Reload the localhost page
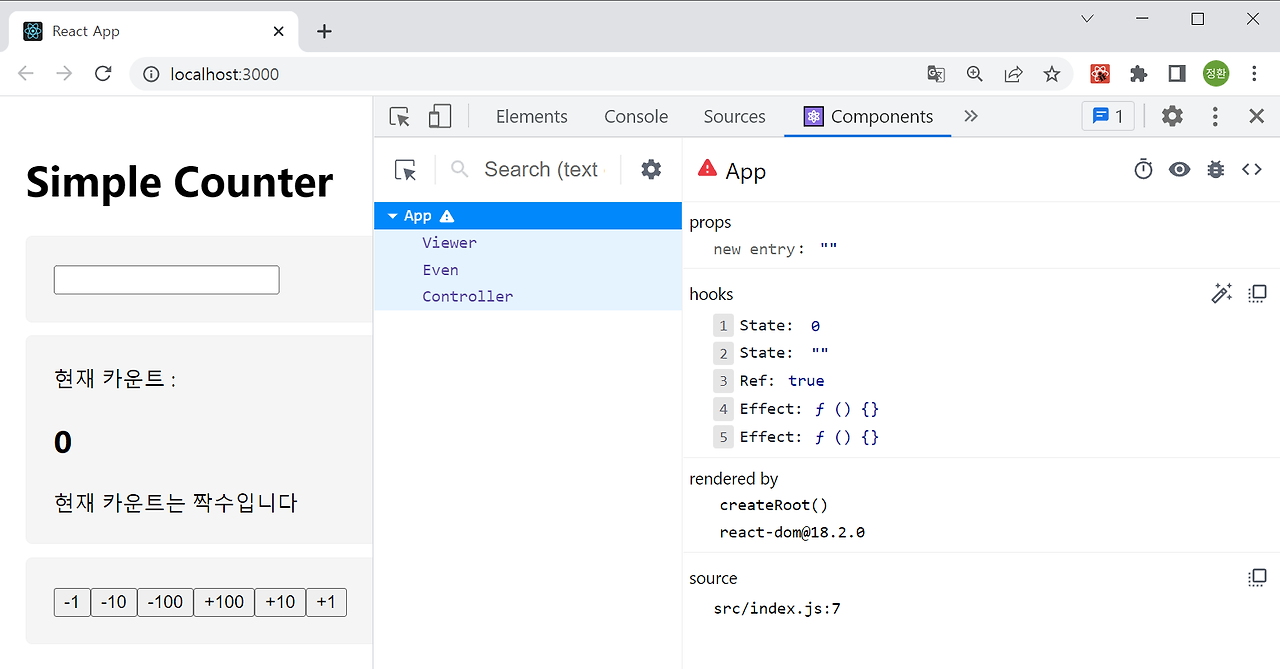1280x669 pixels. 102,74
